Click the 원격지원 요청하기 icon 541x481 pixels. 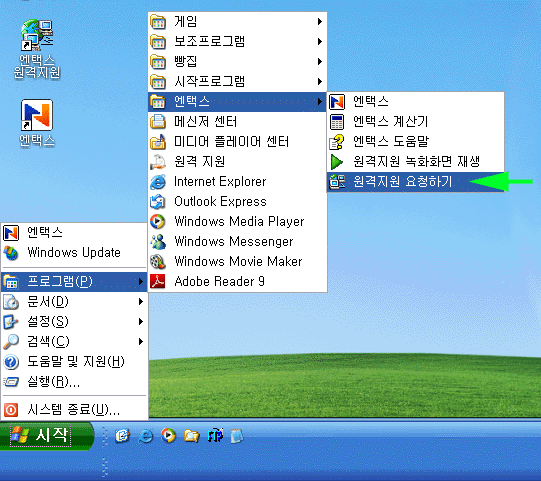pyautogui.click(x=337, y=182)
